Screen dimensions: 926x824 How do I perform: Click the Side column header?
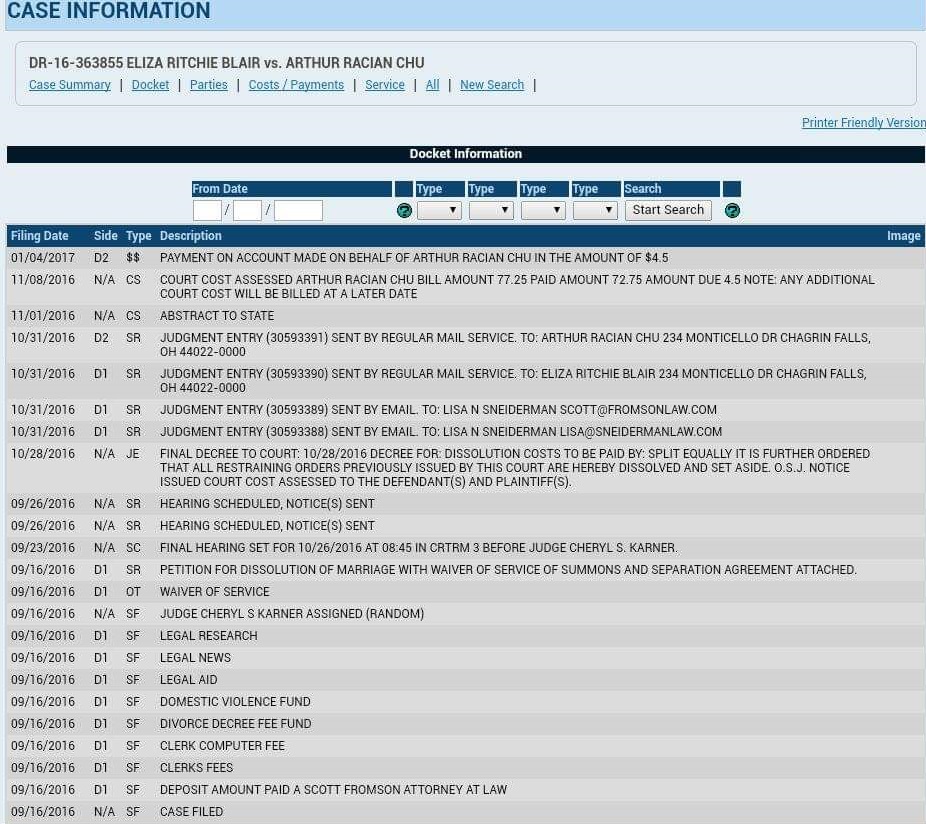point(106,236)
